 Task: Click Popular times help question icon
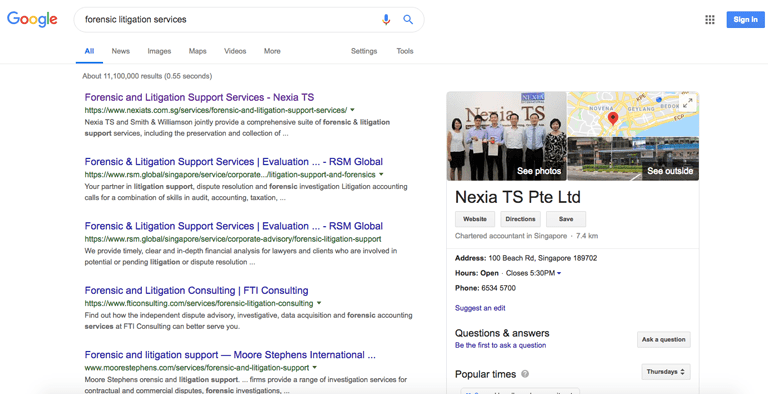pos(525,374)
